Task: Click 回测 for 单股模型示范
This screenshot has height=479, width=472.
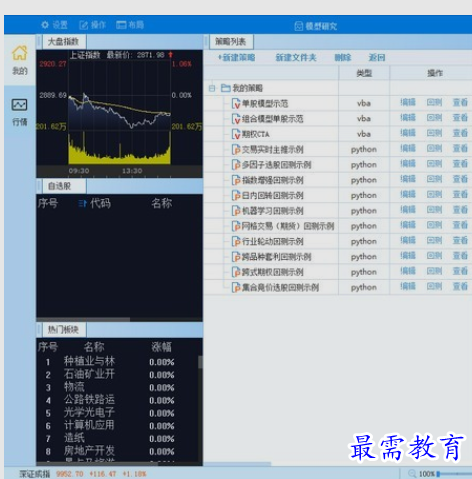Action: click(x=434, y=102)
